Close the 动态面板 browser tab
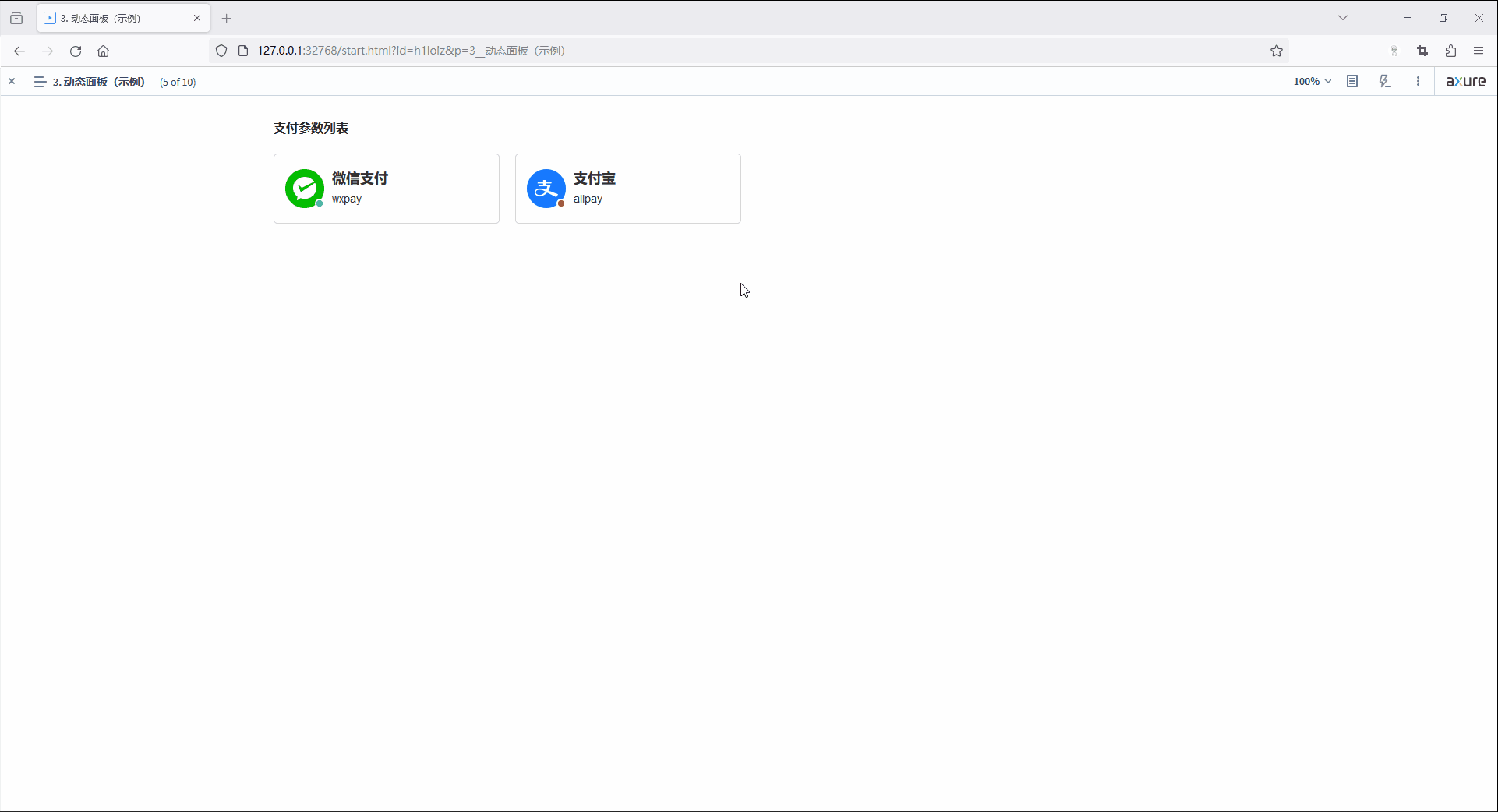 pos(197,18)
